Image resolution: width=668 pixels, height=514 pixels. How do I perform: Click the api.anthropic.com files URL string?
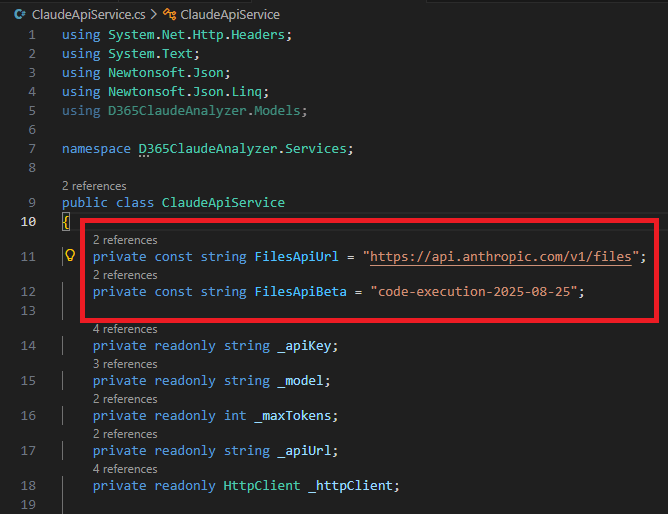pyautogui.click(x=501, y=257)
